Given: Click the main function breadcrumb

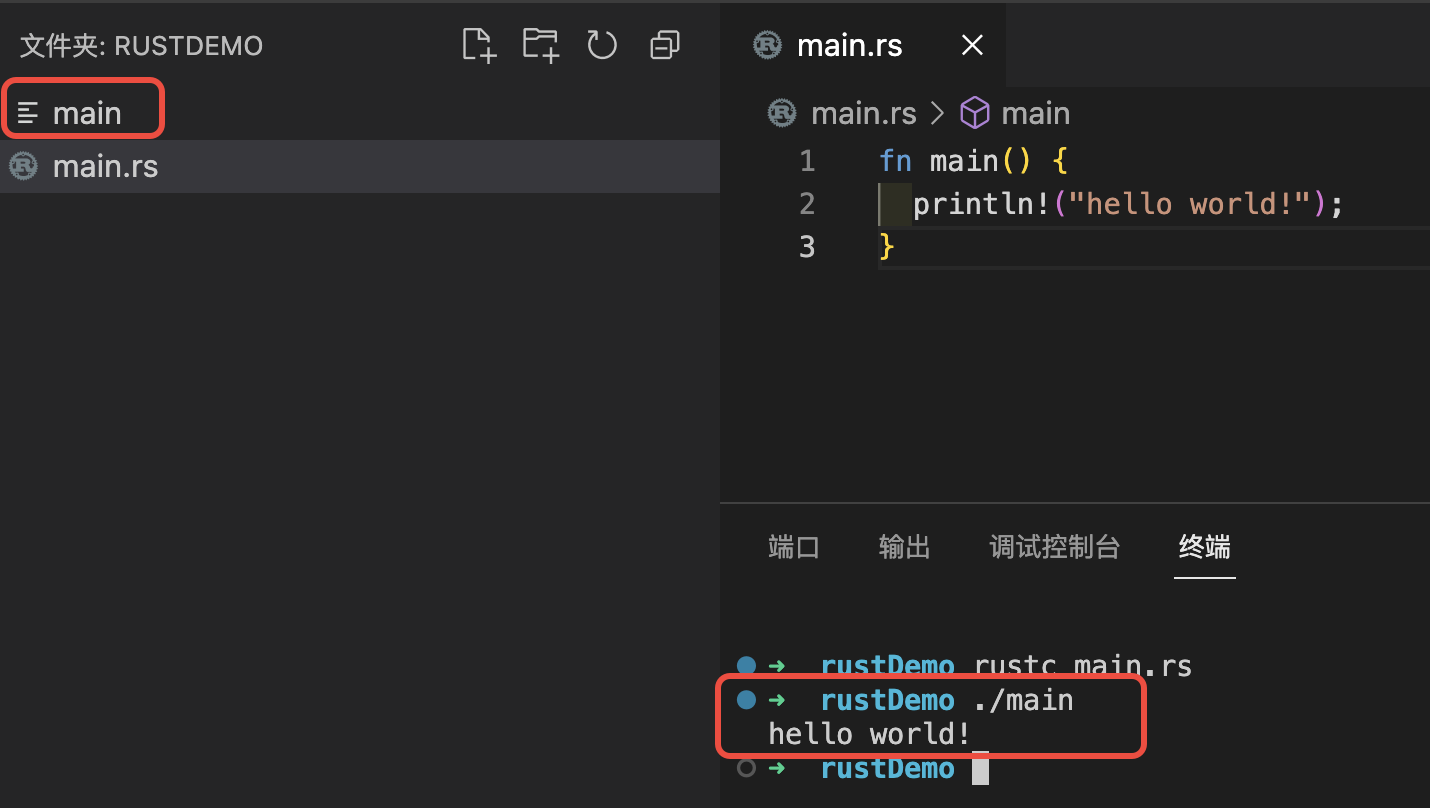Looking at the screenshot, I should coord(1035,113).
